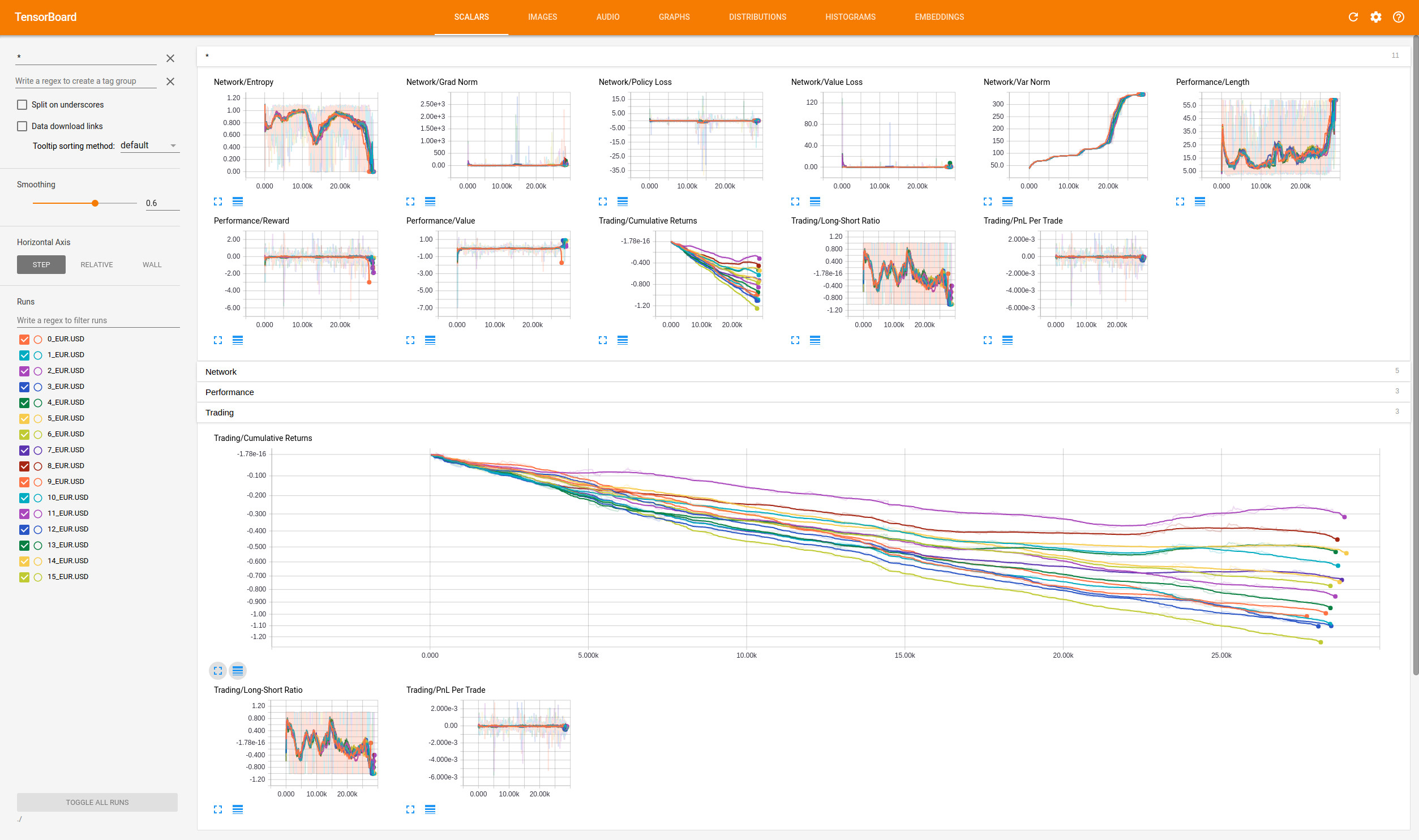Toggle log scale icon under Performance/Length chart
Screen dimensions: 1419x840
point(1200,202)
